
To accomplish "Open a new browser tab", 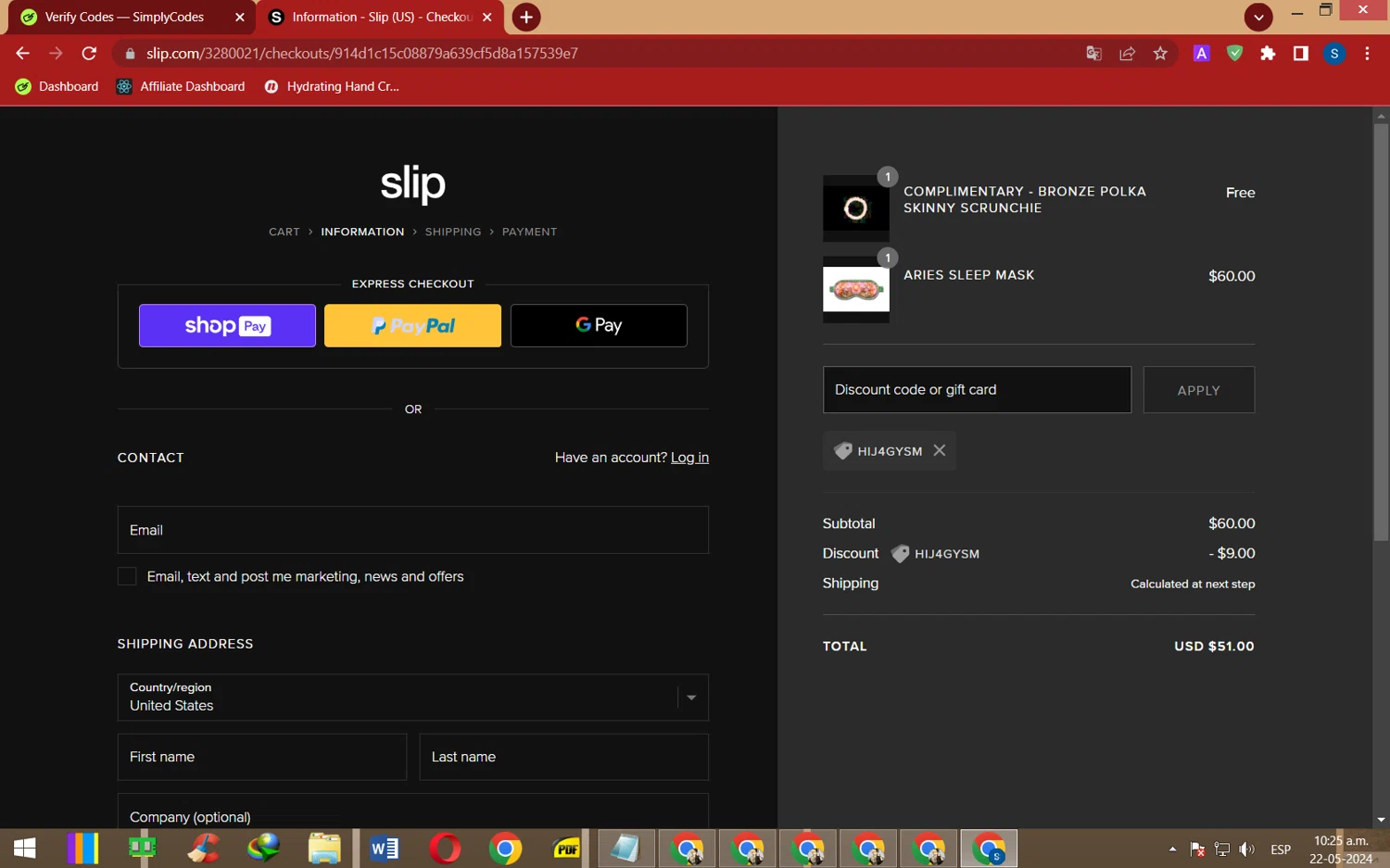I will click(525, 17).
